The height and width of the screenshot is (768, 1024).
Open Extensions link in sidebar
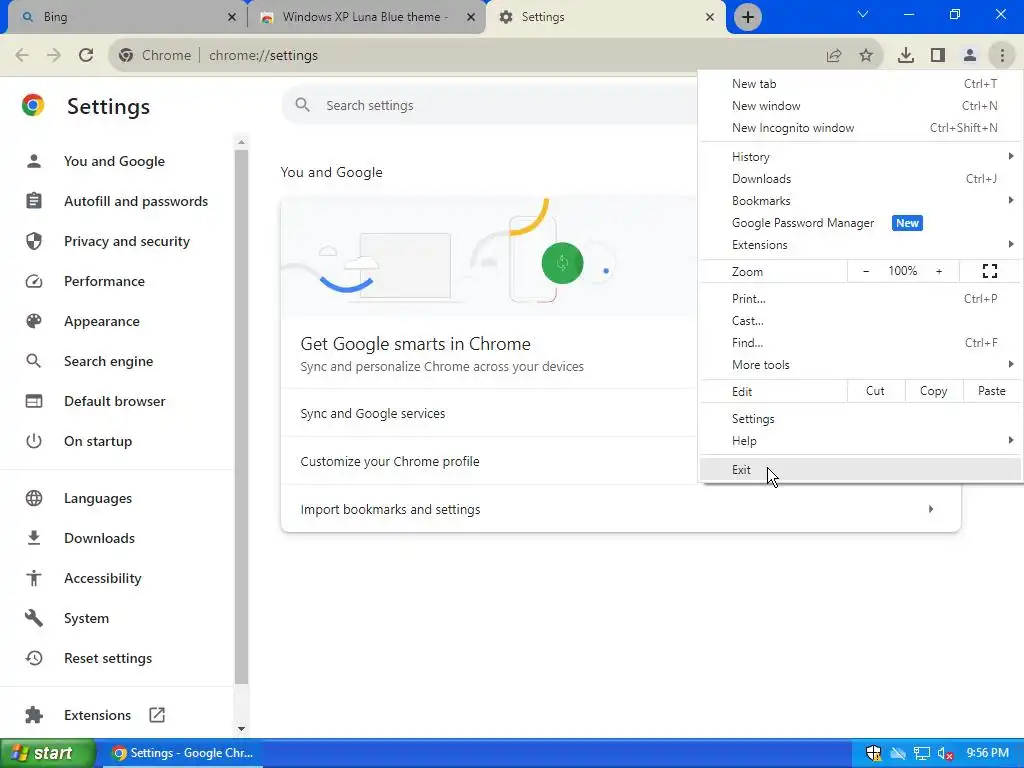click(97, 715)
